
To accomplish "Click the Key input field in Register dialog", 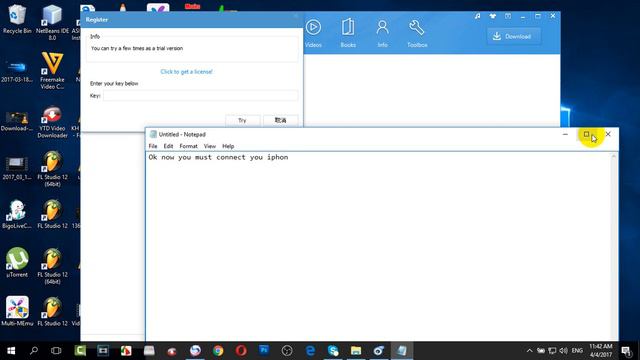I will tap(200, 96).
